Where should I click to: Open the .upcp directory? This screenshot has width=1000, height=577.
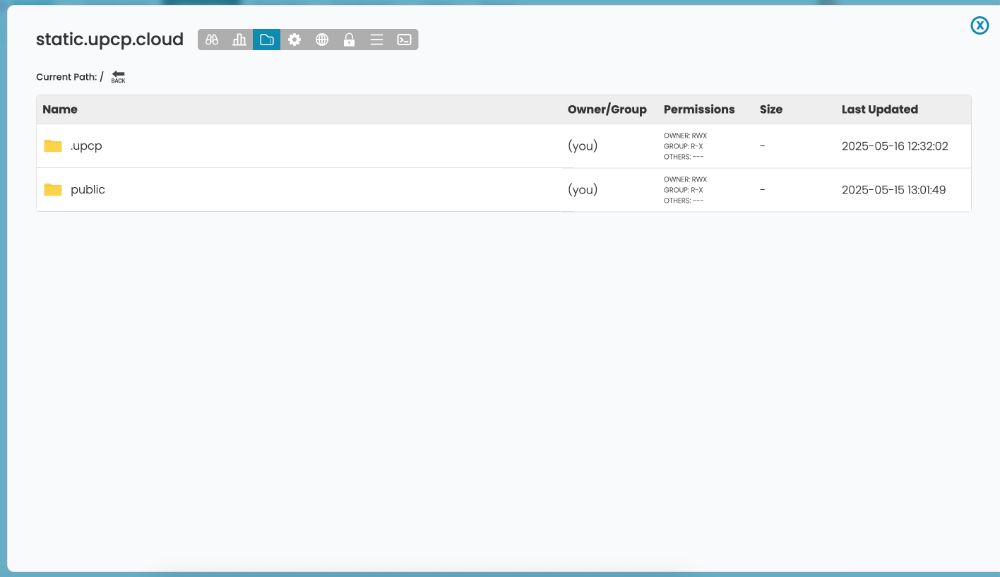click(x=85, y=146)
